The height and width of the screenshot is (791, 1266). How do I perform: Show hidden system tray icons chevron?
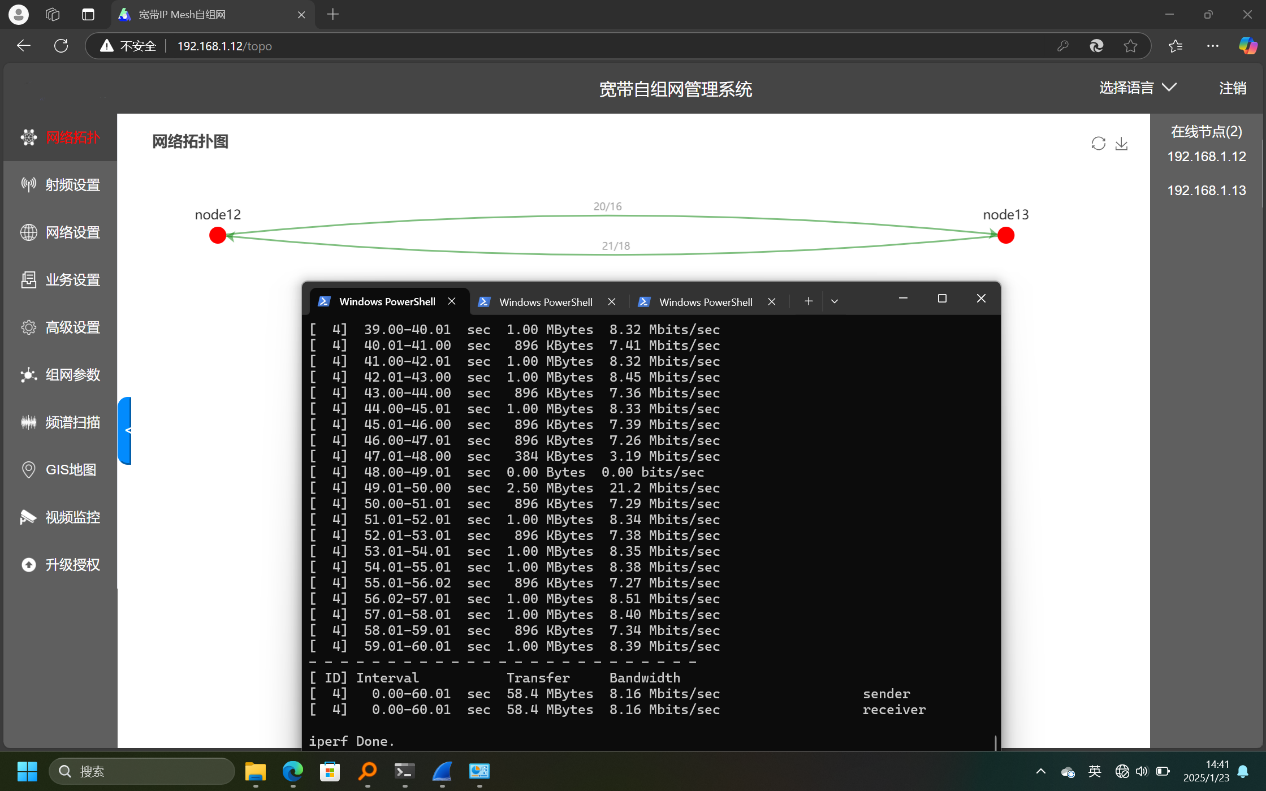click(x=1040, y=772)
